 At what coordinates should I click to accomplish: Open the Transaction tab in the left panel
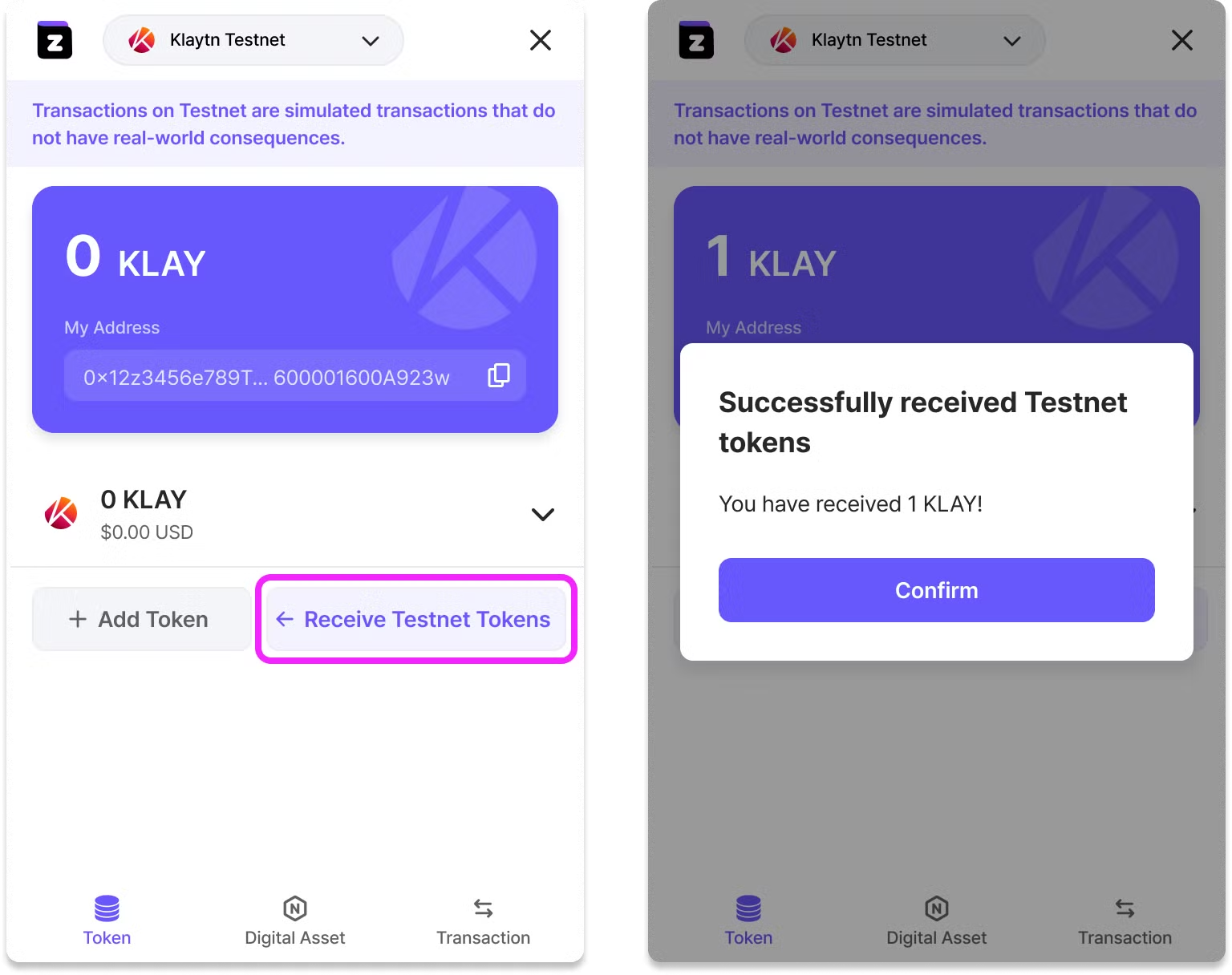(x=483, y=921)
